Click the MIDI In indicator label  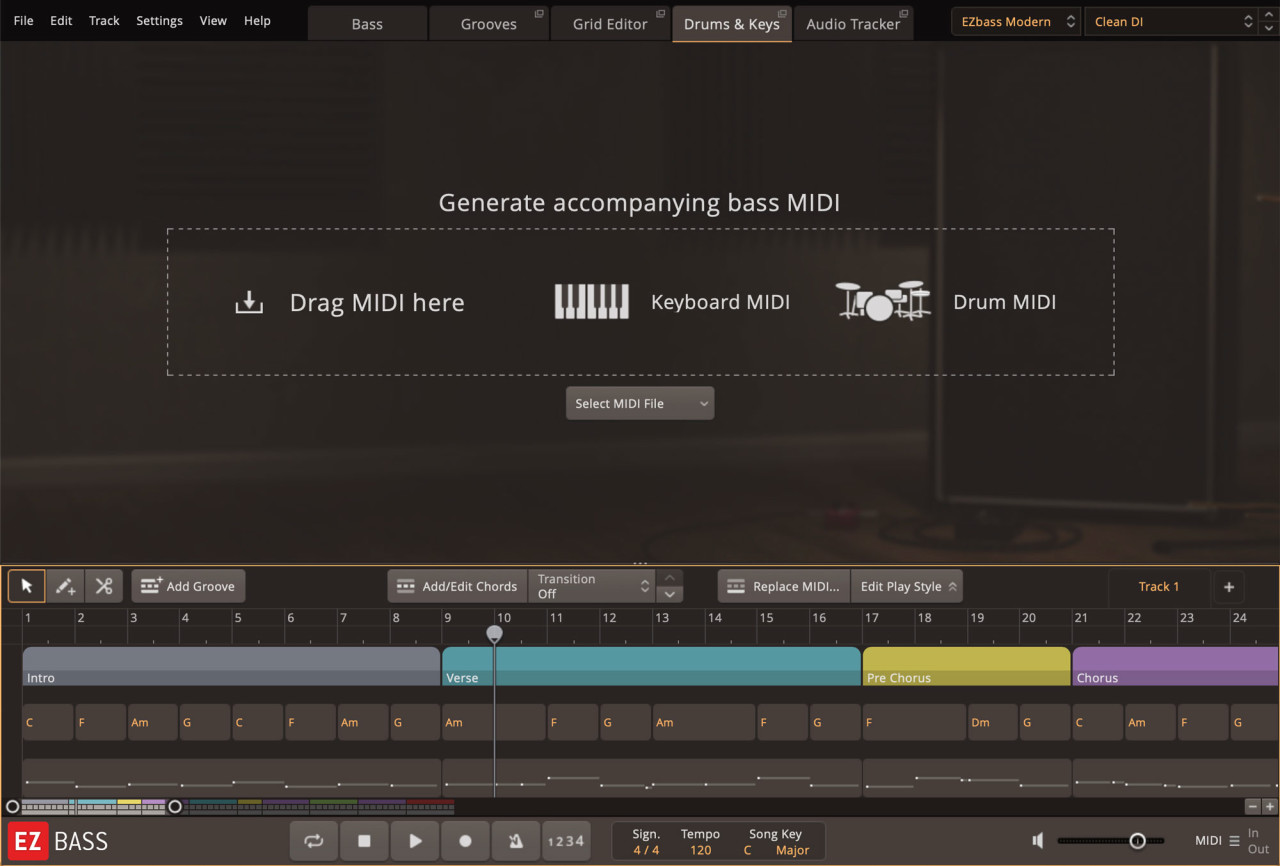pyautogui.click(x=1253, y=833)
